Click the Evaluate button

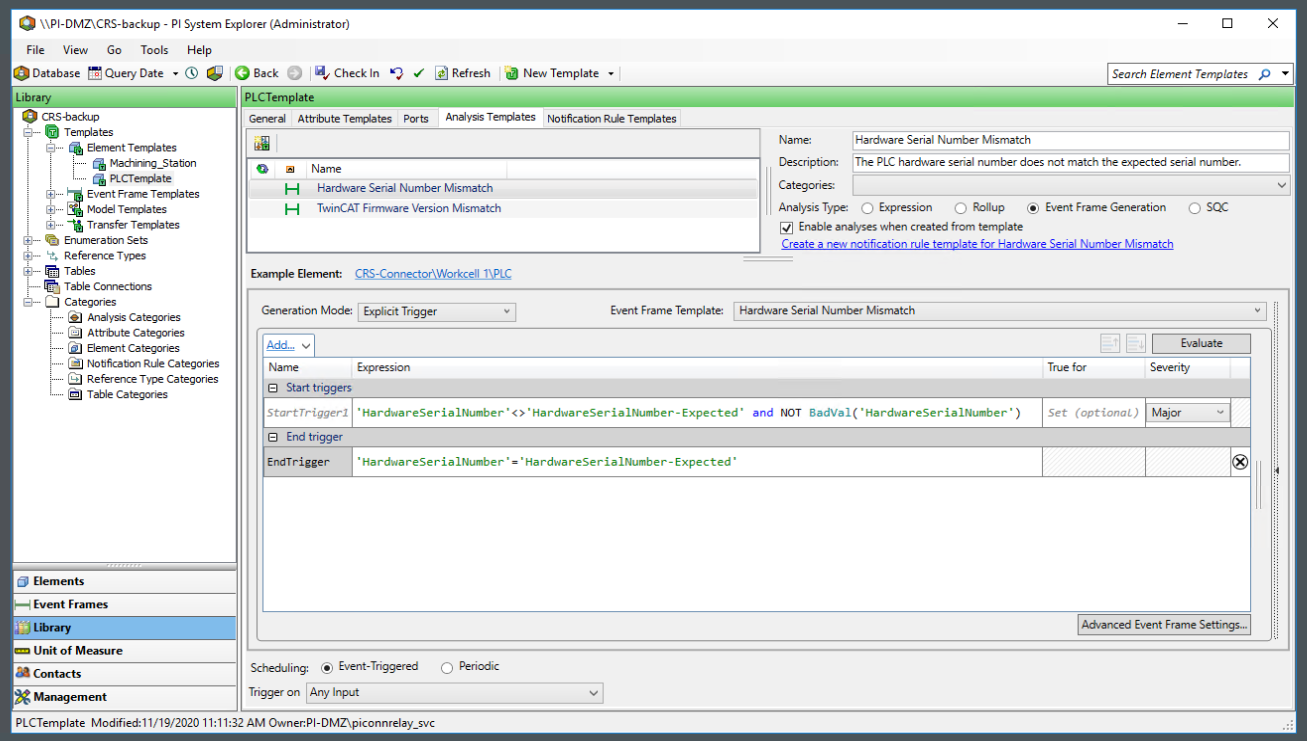pyautogui.click(x=1201, y=343)
